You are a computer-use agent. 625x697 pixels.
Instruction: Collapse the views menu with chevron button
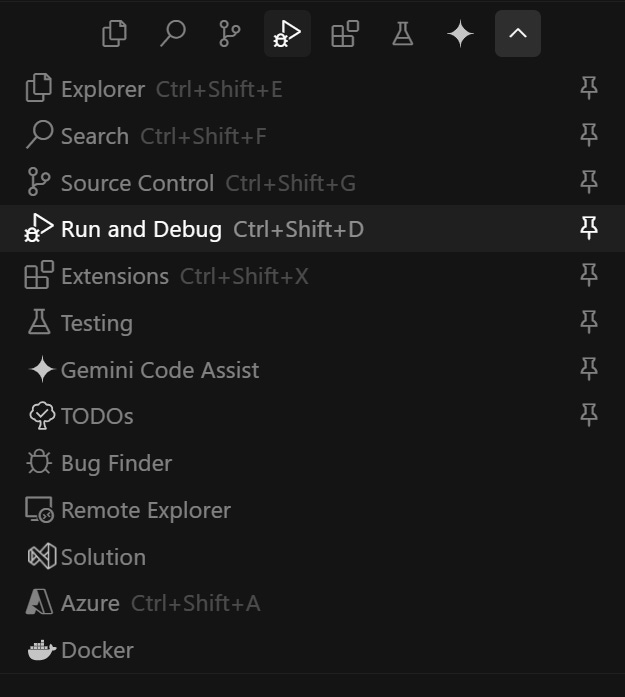(517, 34)
